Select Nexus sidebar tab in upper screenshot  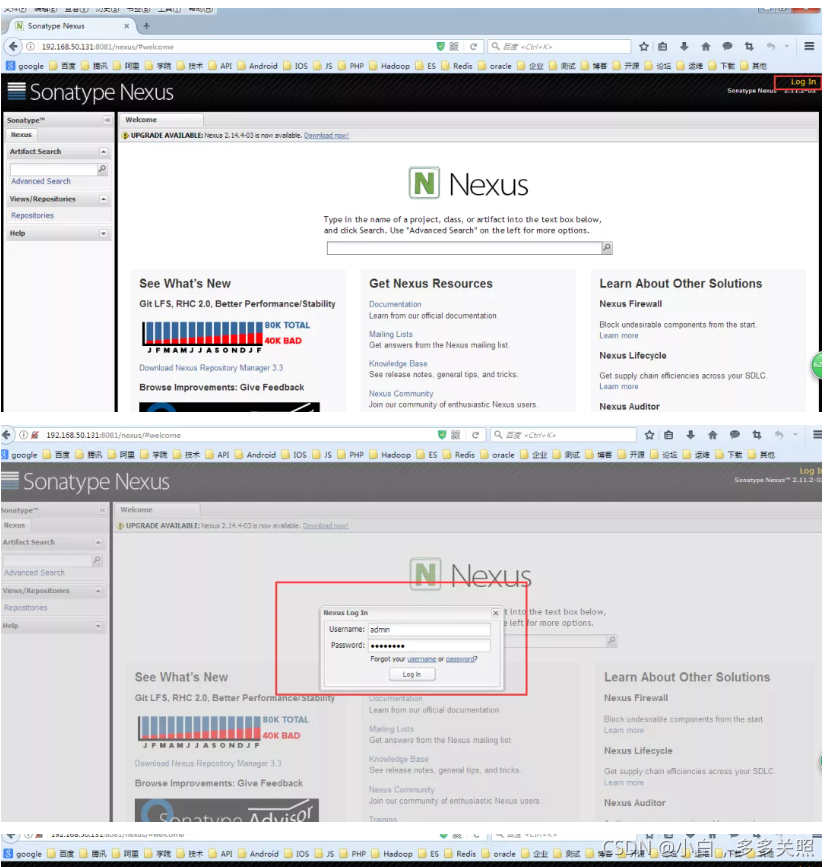coord(21,135)
